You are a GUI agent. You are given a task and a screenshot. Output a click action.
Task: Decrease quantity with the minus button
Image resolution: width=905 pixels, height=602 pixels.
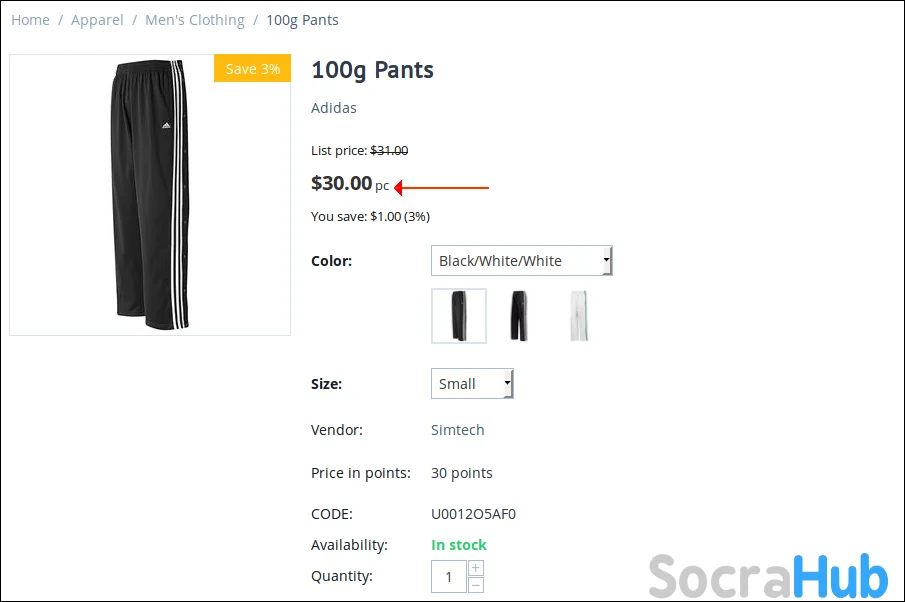[476, 585]
